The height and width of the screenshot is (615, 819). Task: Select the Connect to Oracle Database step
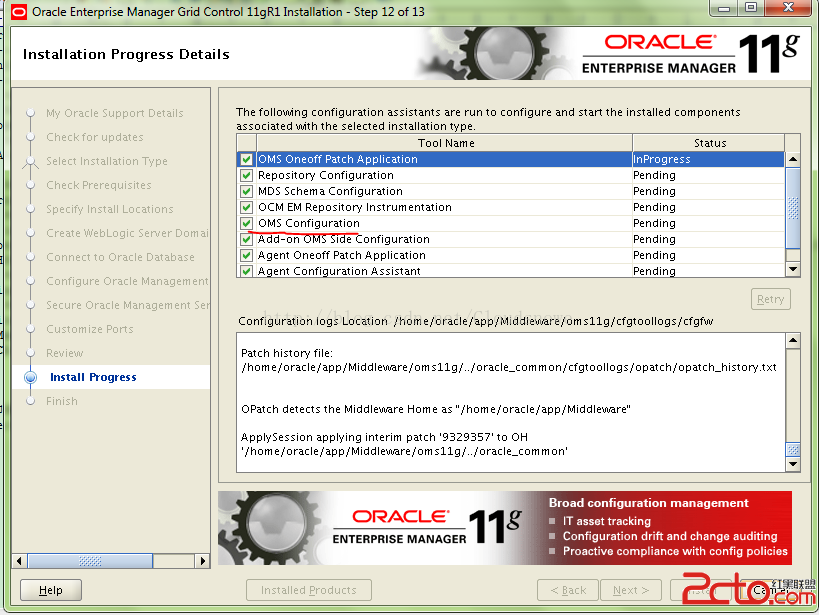pyautogui.click(x=120, y=258)
